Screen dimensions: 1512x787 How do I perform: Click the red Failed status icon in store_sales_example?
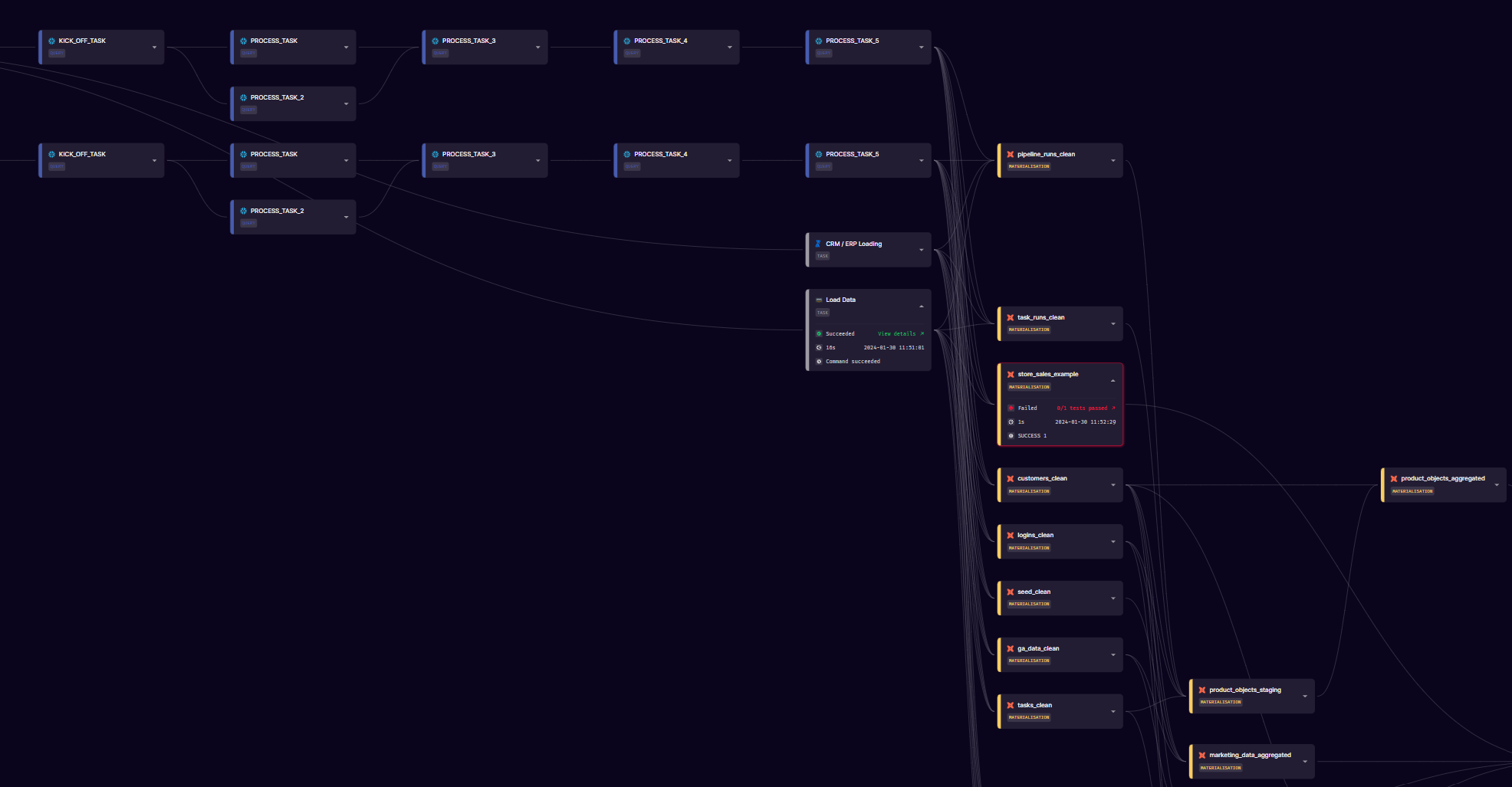point(1011,408)
